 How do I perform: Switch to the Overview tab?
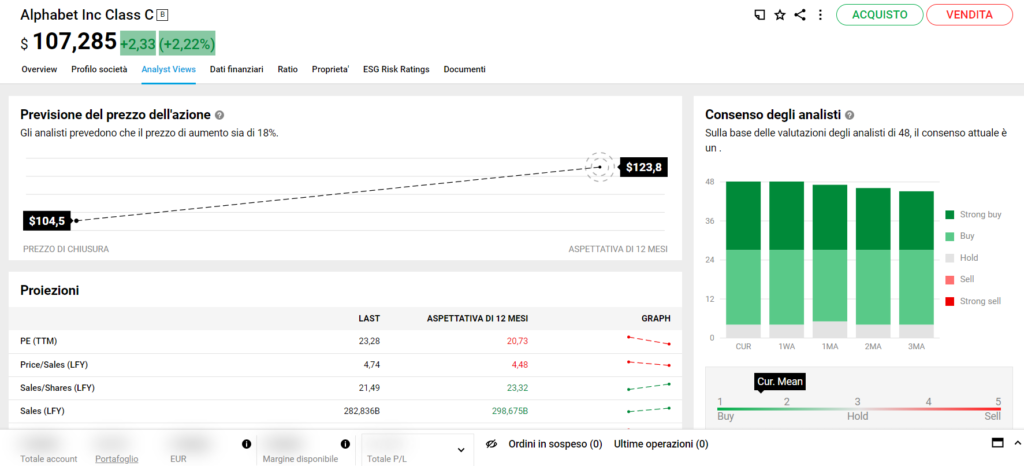point(39,69)
